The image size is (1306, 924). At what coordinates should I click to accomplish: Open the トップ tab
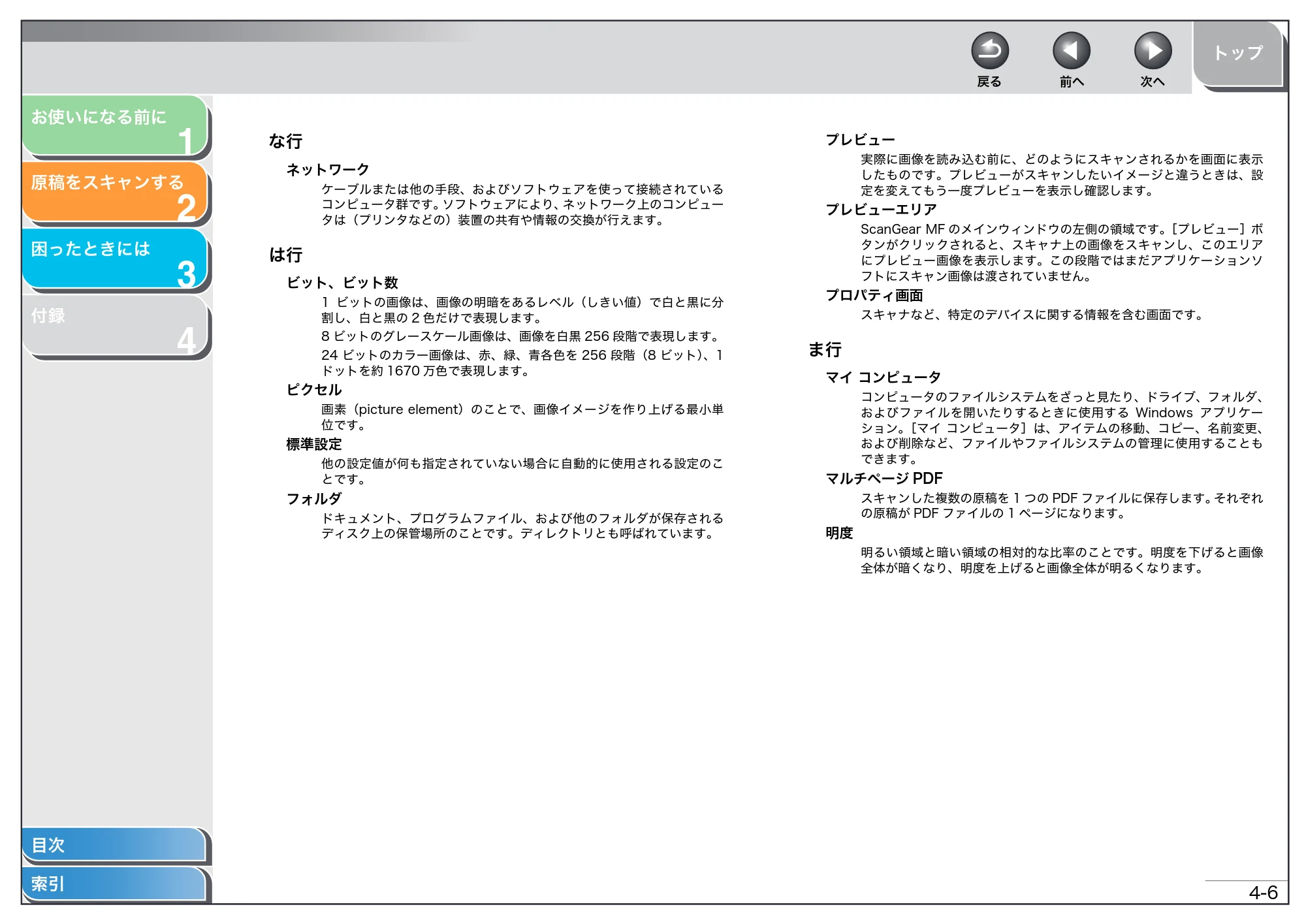(1238, 54)
